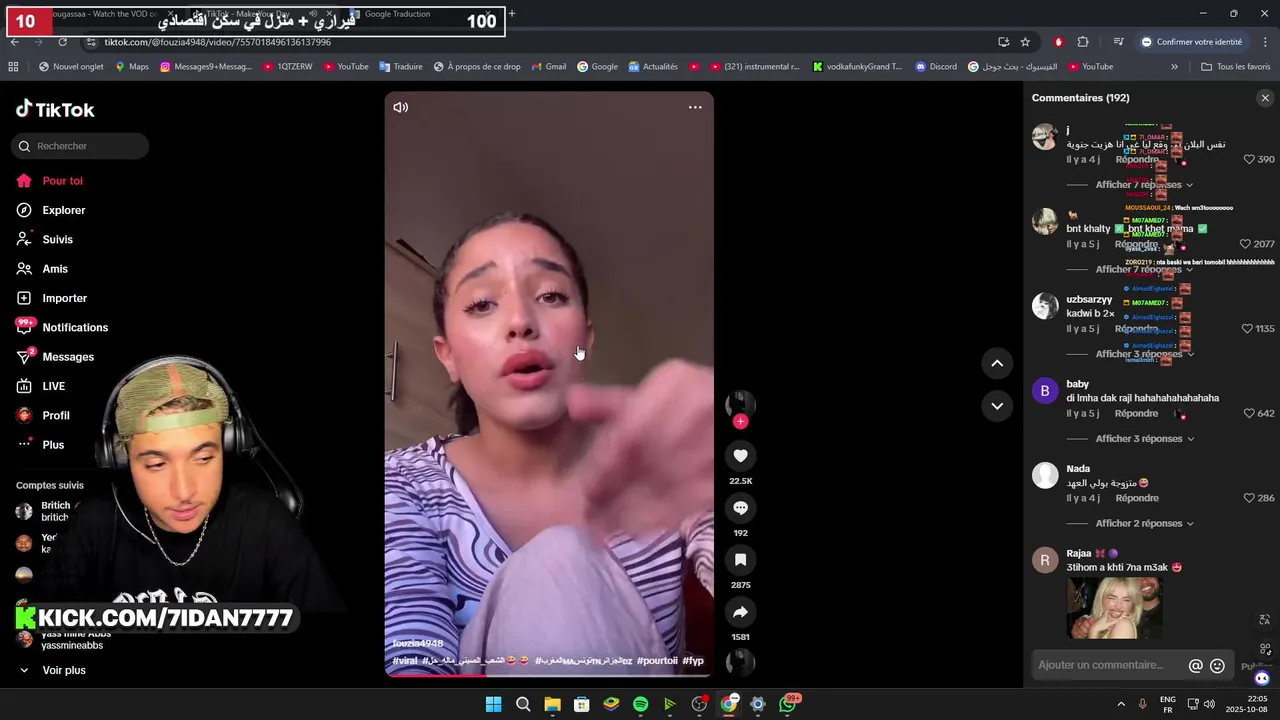Open comments bubble icon showing 192

(x=740, y=508)
